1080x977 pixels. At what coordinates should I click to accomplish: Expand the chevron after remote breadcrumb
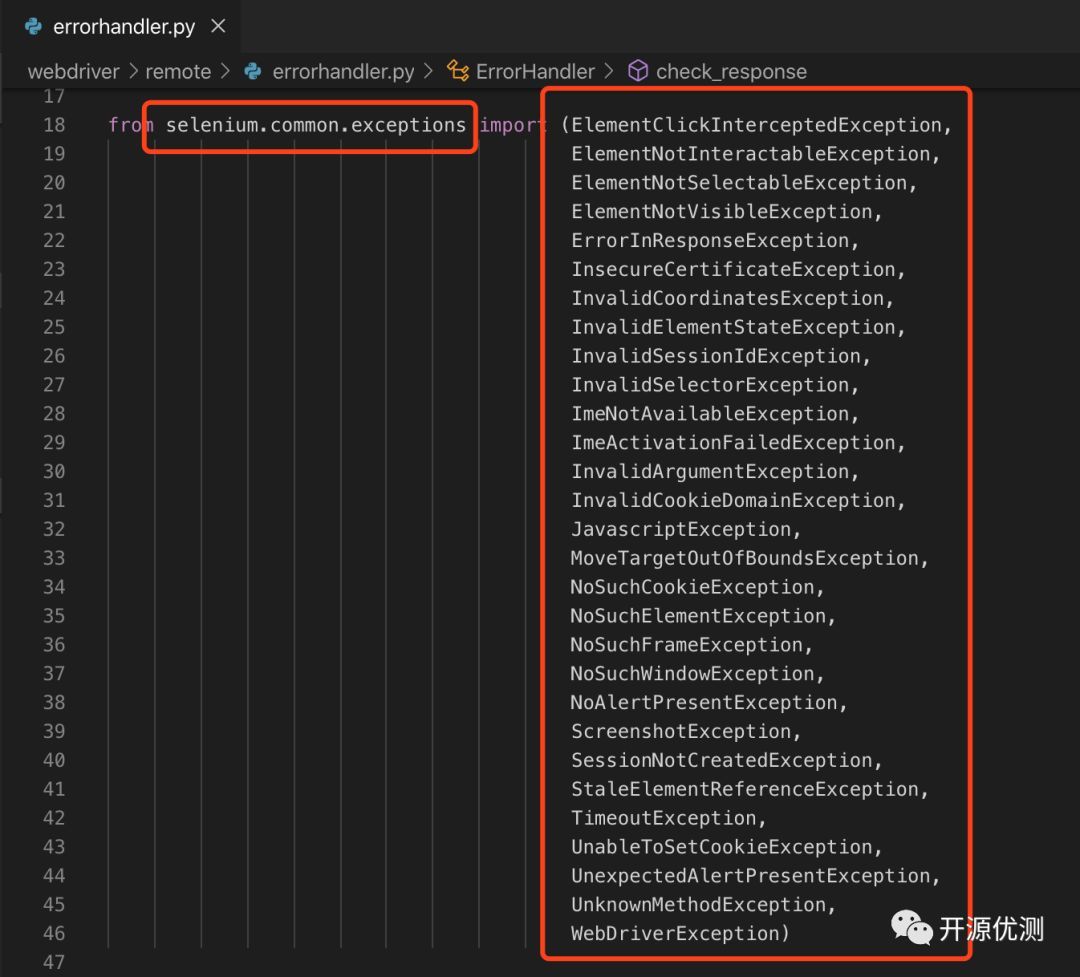point(225,71)
